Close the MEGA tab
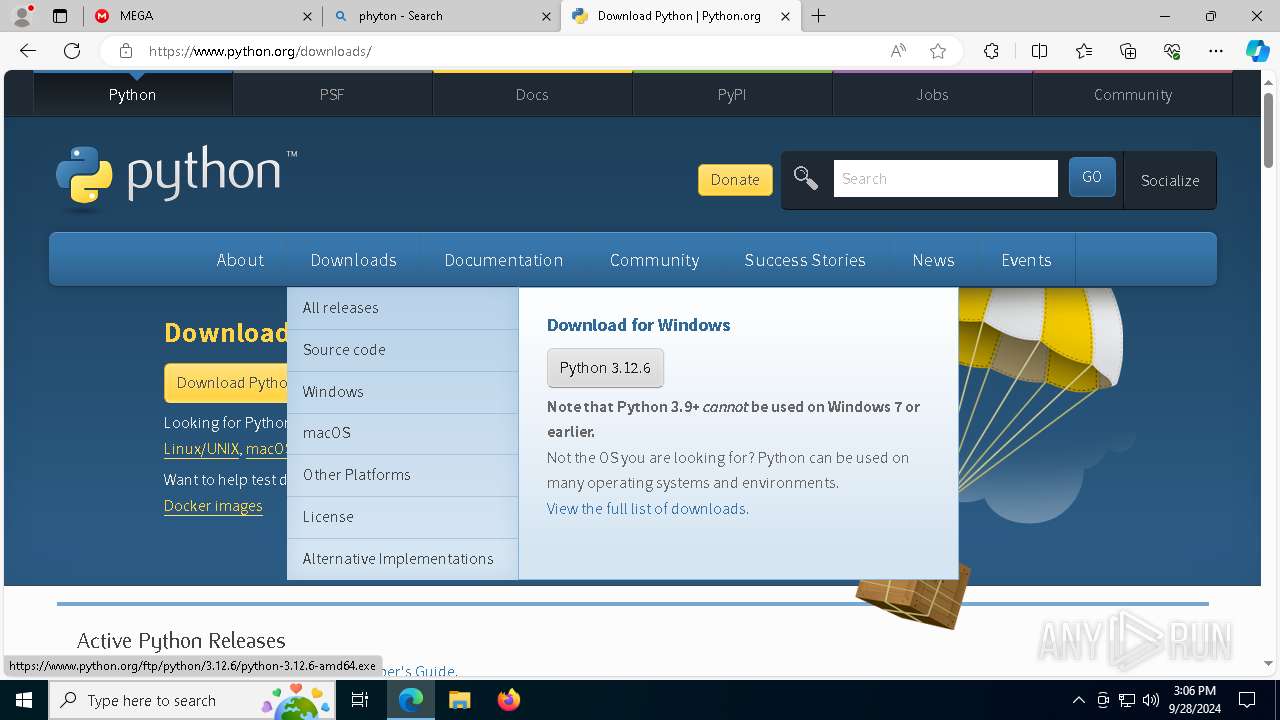Screen dimensions: 1280x720 point(308,16)
